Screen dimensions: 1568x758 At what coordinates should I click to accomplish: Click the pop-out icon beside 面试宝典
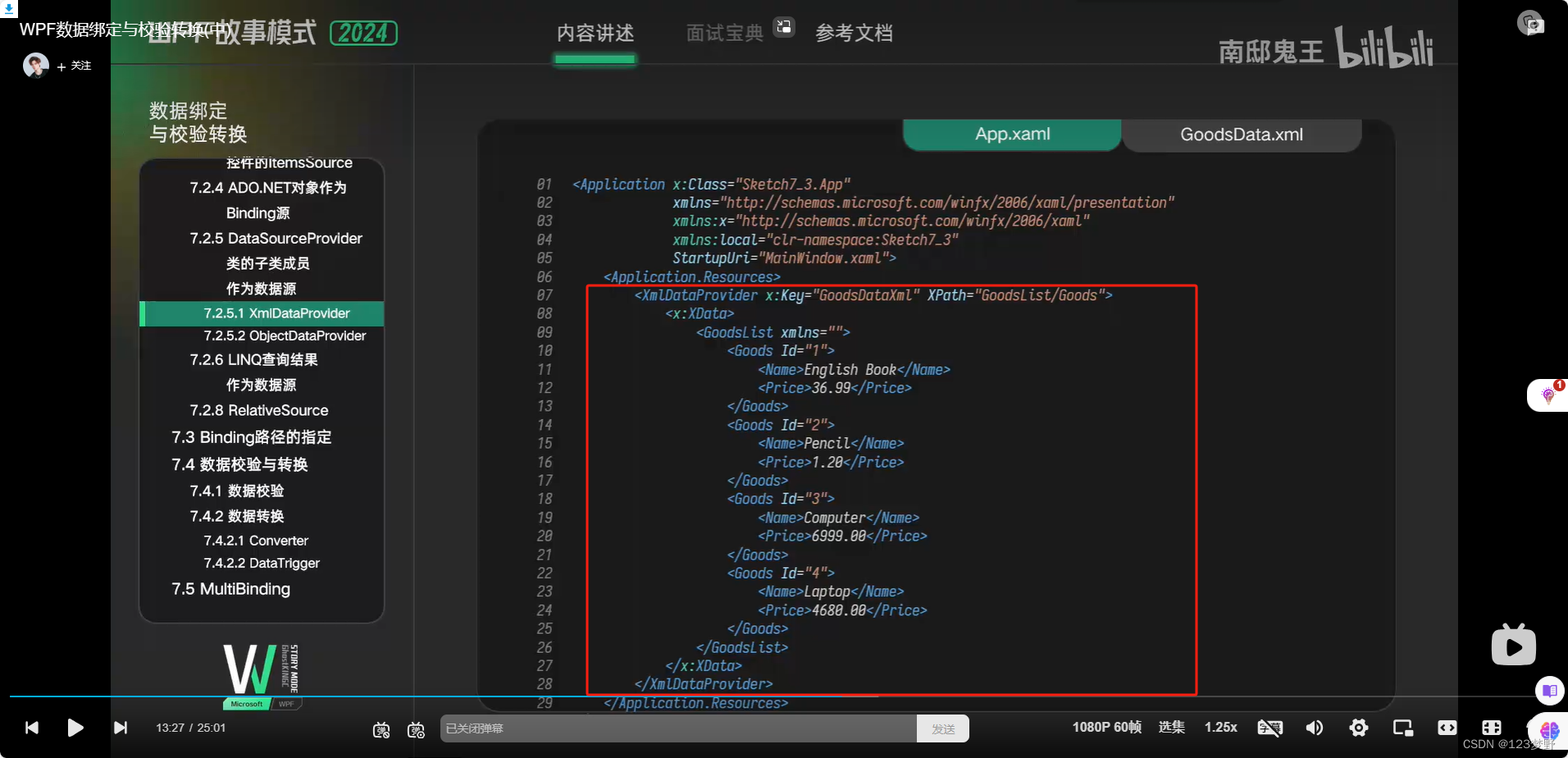pyautogui.click(x=784, y=27)
